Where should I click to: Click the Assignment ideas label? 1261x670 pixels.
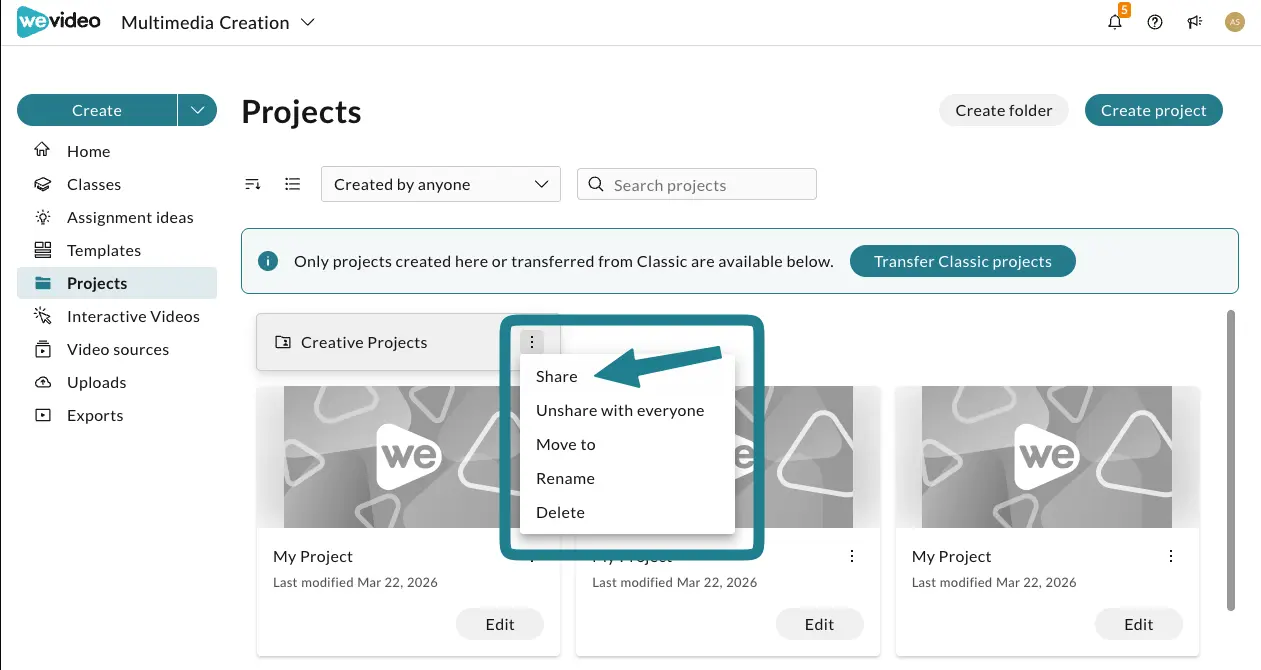click(x=130, y=217)
